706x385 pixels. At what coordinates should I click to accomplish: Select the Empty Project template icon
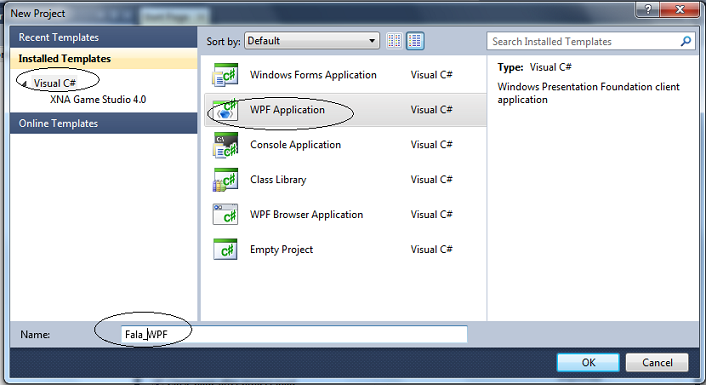225,249
